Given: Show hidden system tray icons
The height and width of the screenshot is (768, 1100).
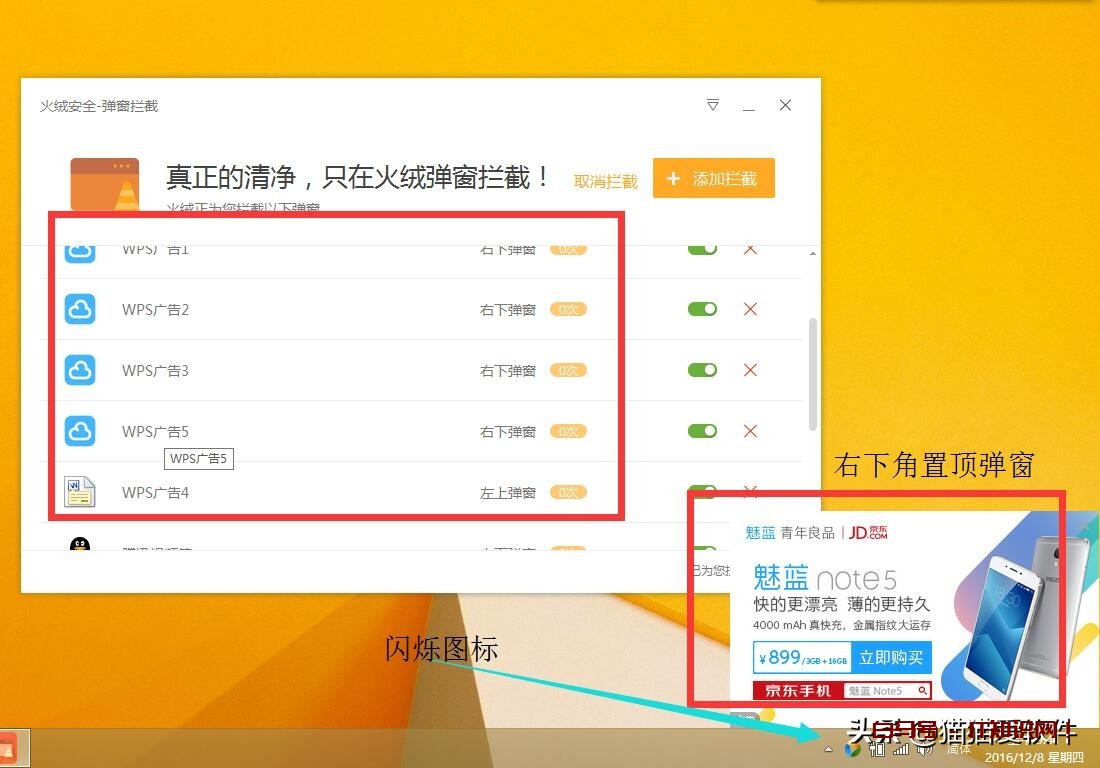Looking at the screenshot, I should pyautogui.click(x=828, y=749).
